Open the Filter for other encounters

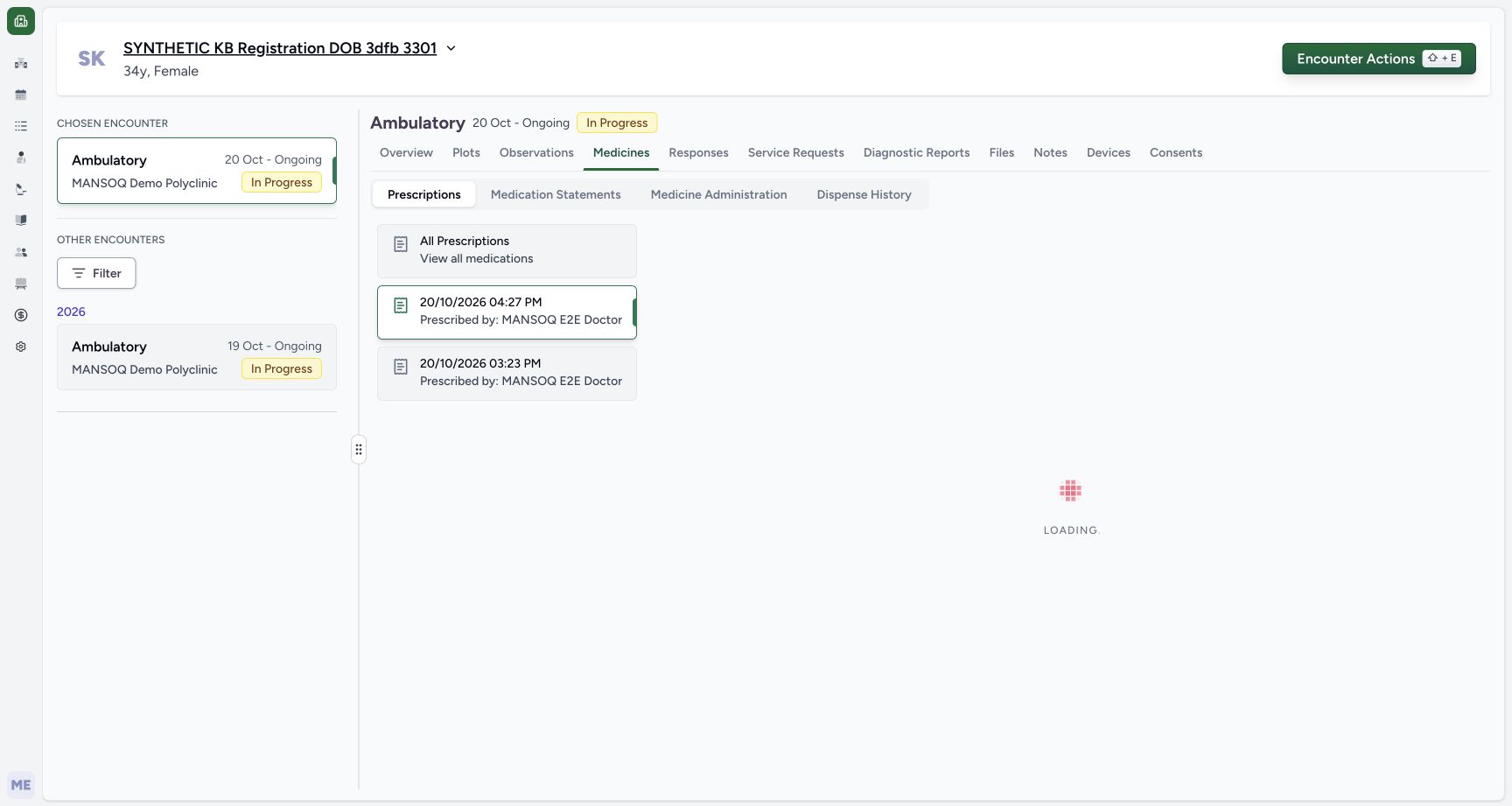click(x=96, y=273)
